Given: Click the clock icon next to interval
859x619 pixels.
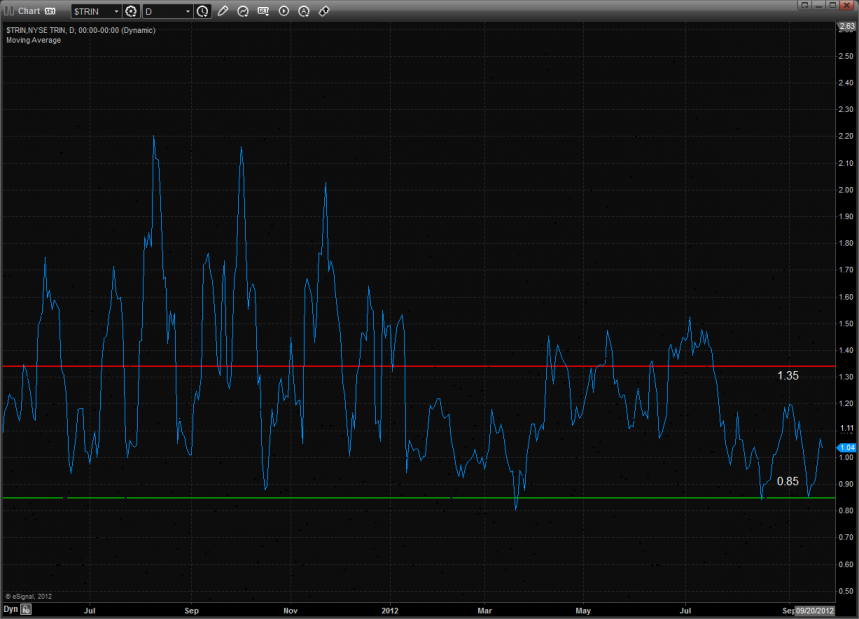Looking at the screenshot, I should click(x=203, y=11).
